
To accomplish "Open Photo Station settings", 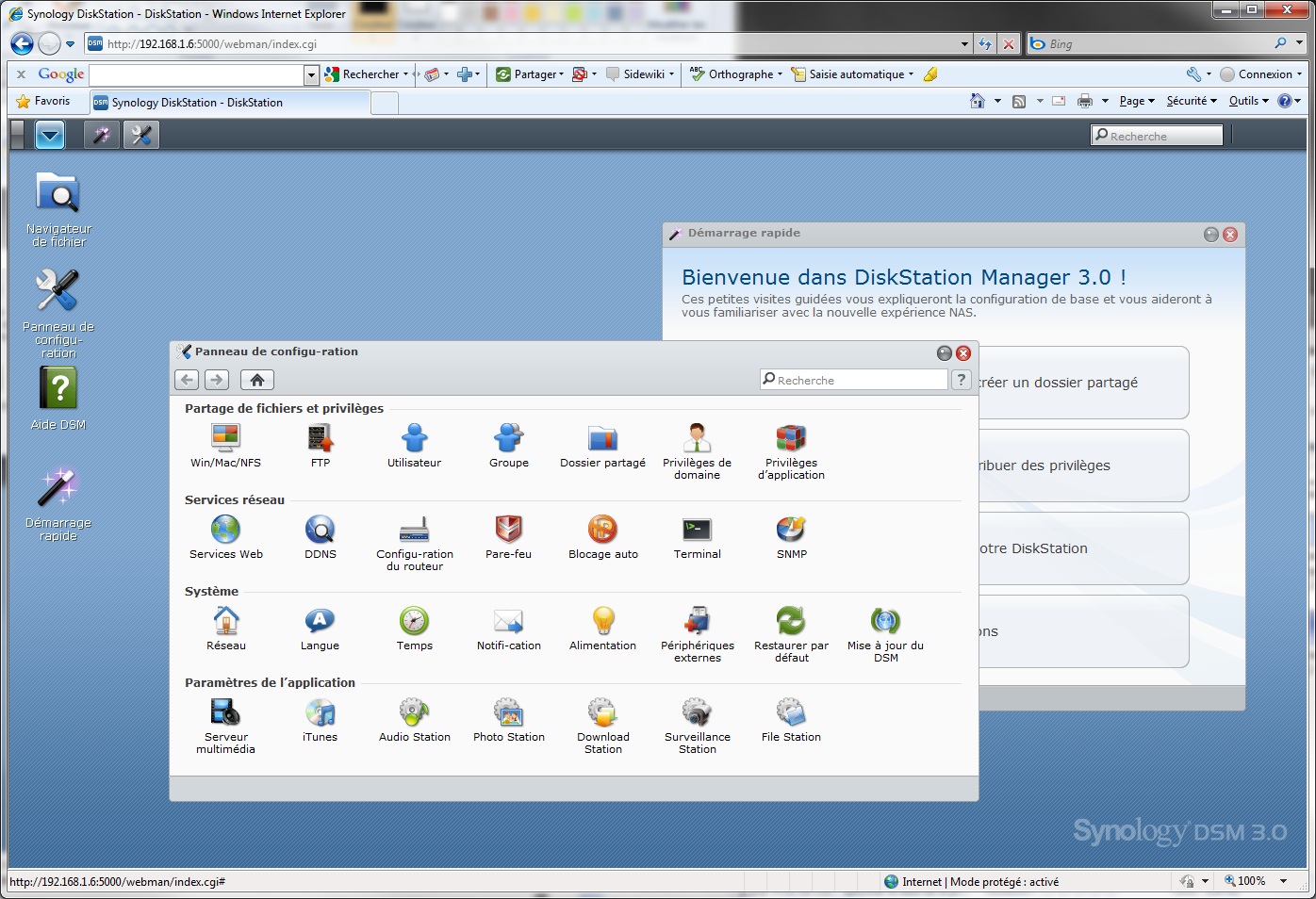I will click(509, 720).
